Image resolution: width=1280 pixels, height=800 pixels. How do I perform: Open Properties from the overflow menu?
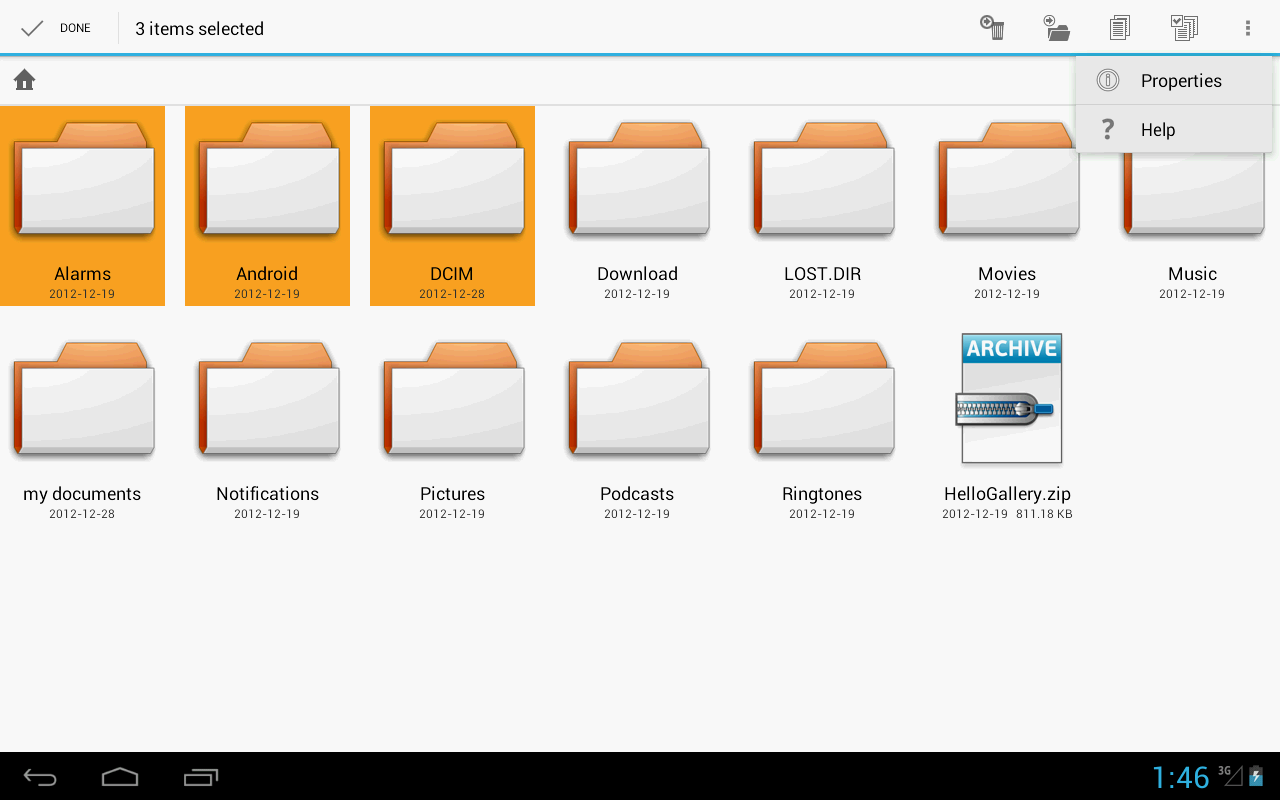(1174, 81)
